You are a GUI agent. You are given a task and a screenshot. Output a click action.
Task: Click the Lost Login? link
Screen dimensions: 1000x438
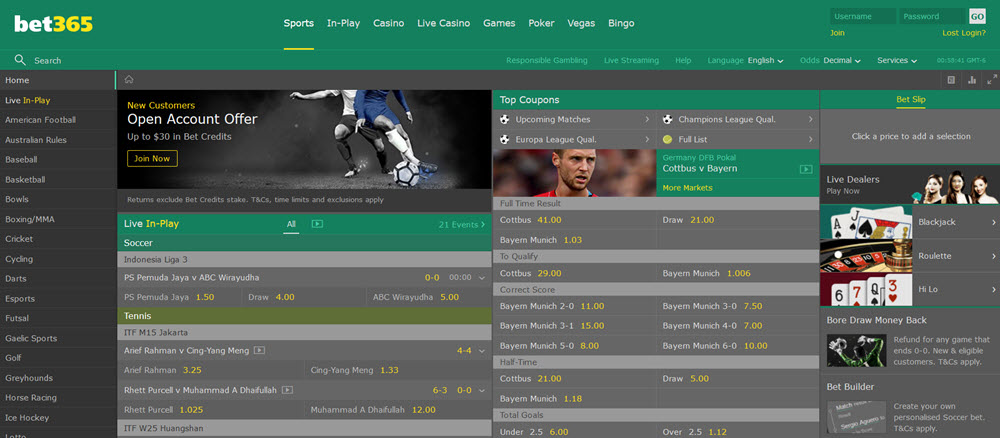pos(964,33)
